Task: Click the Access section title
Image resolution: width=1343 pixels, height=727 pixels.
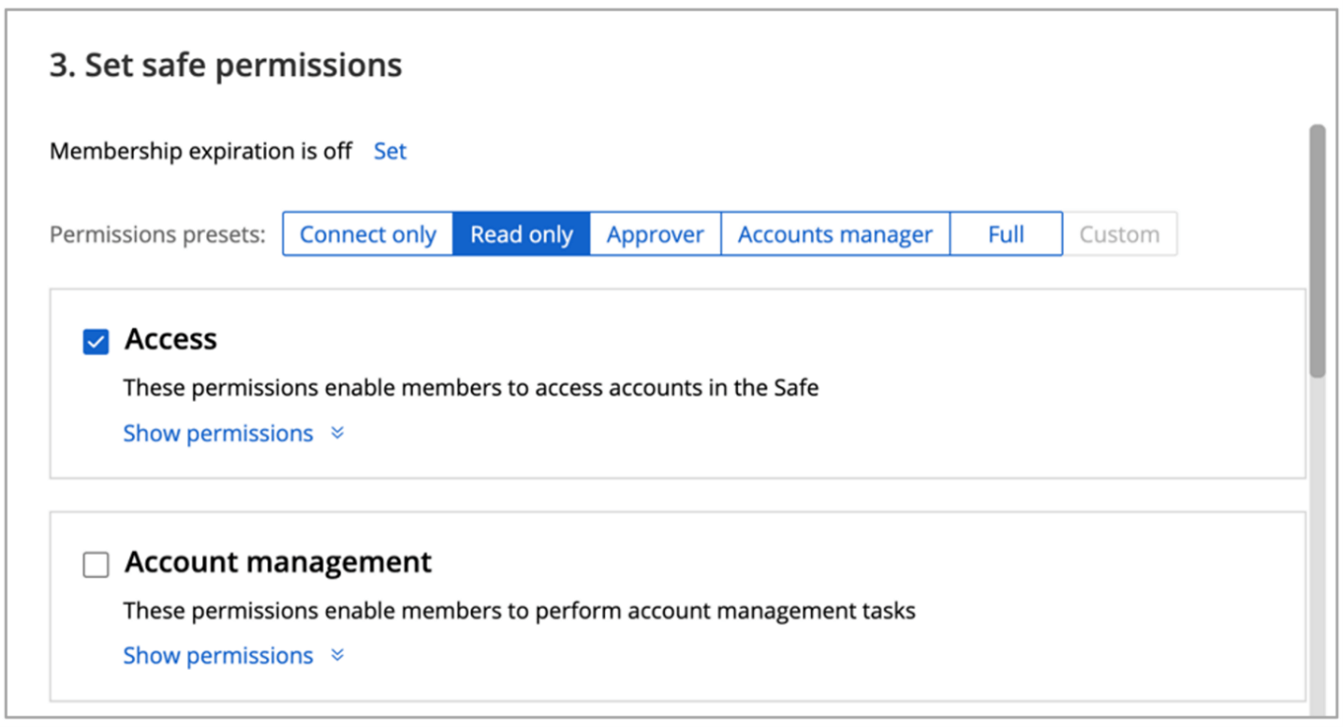Action: pos(171,340)
